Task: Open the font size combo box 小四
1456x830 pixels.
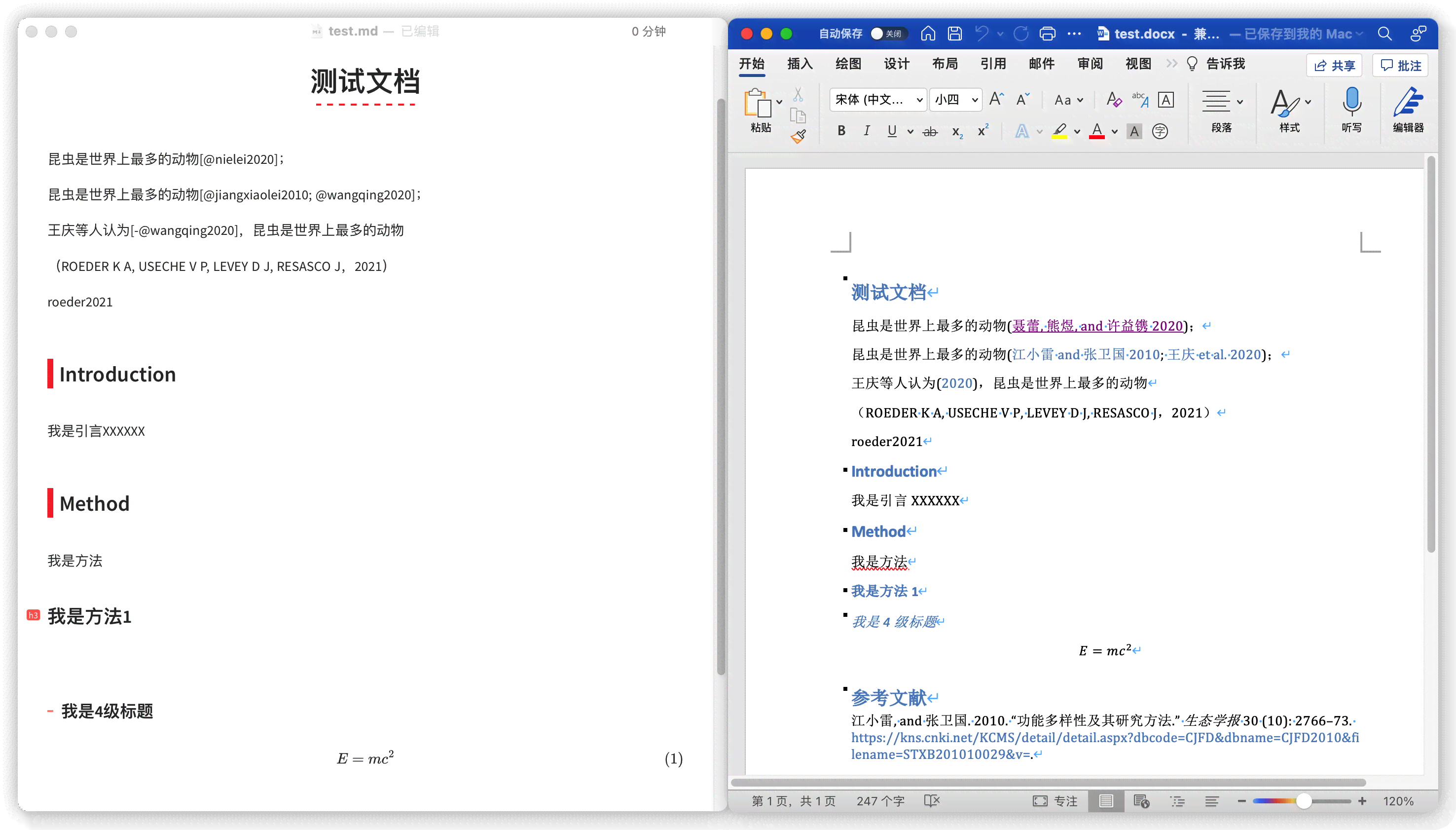Action: click(x=955, y=99)
